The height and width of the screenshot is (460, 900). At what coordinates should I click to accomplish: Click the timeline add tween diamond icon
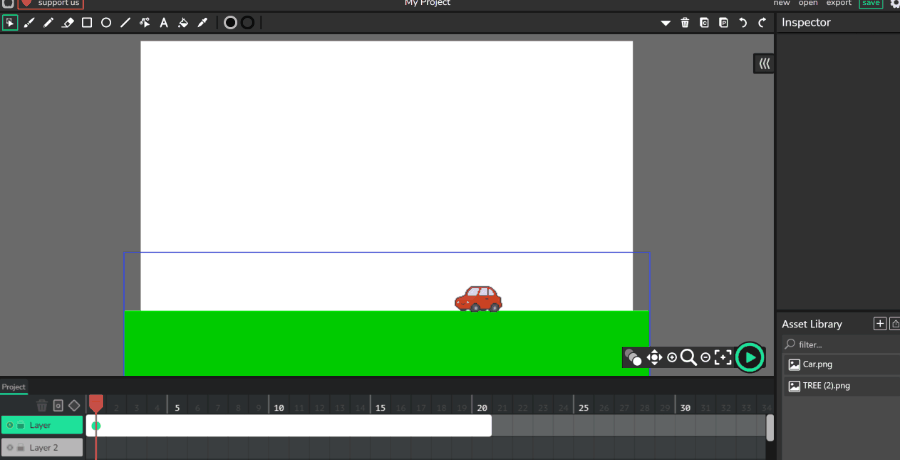point(74,405)
